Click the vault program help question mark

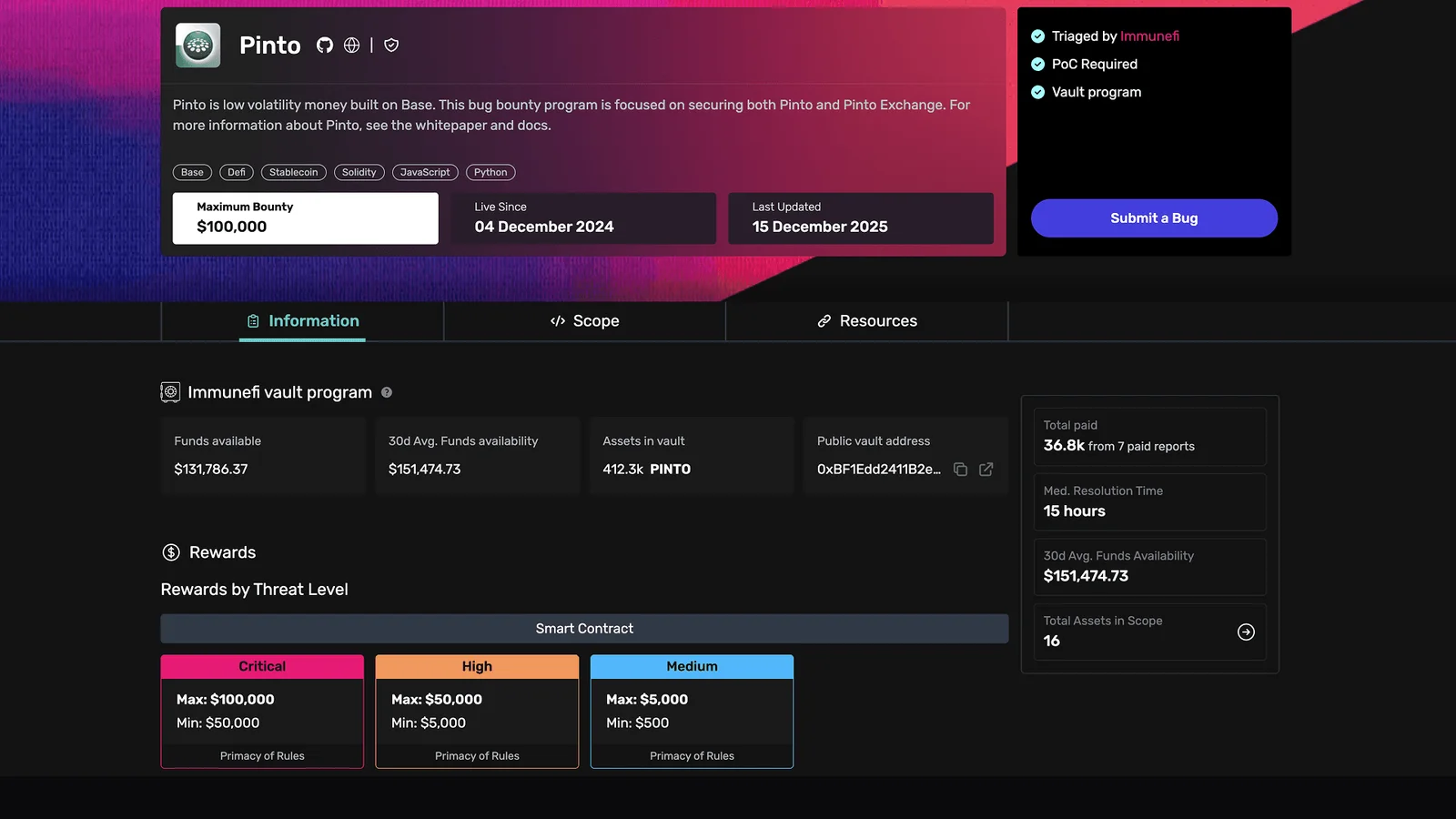(x=387, y=392)
